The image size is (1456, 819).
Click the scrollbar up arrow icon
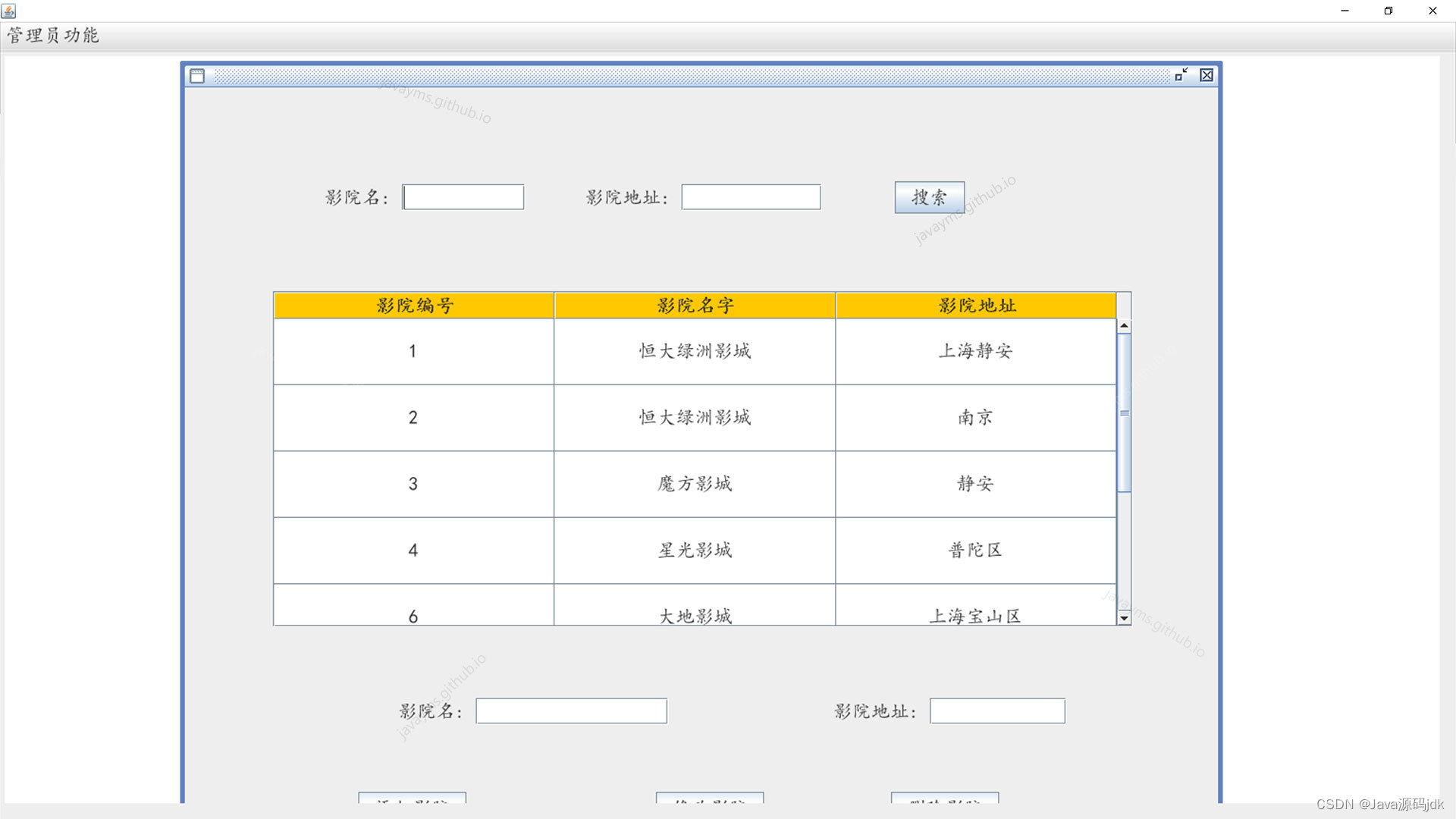pos(1123,325)
